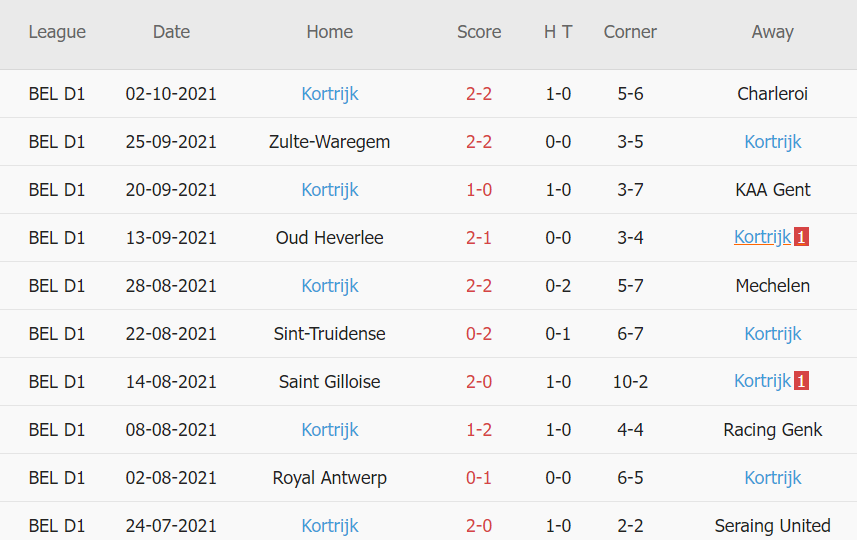Open the 2-0 score versus Seraing United

[x=479, y=526]
